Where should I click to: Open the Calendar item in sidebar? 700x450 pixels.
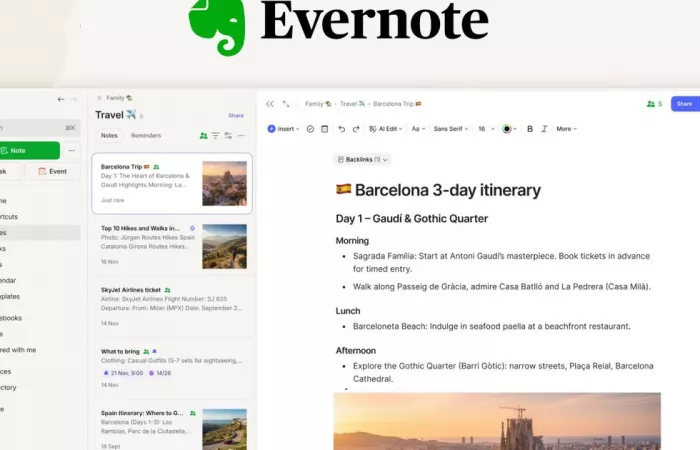8,280
